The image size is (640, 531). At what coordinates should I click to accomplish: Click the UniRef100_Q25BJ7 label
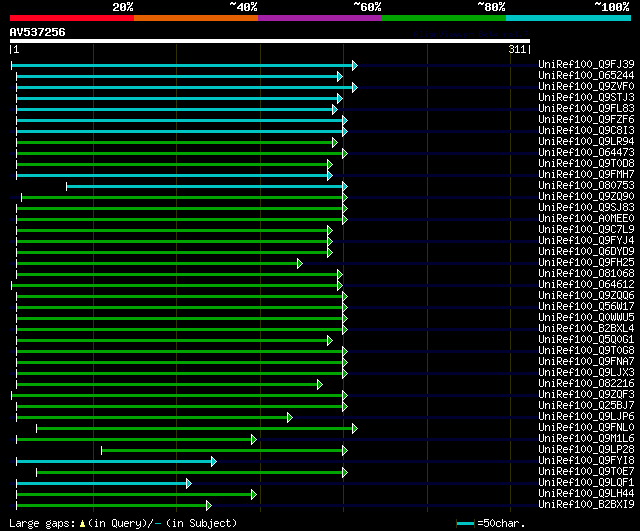[x=586, y=406]
